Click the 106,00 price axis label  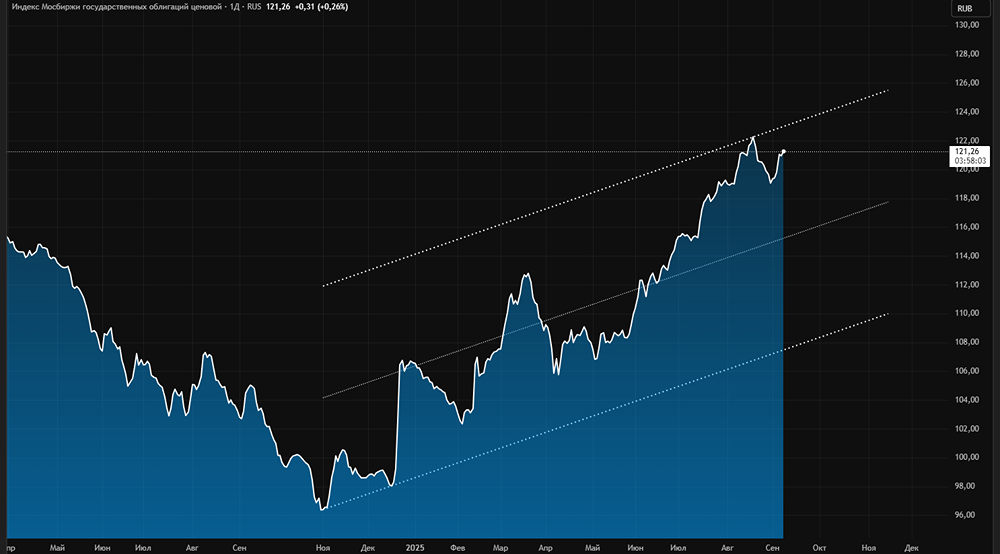tap(967, 370)
